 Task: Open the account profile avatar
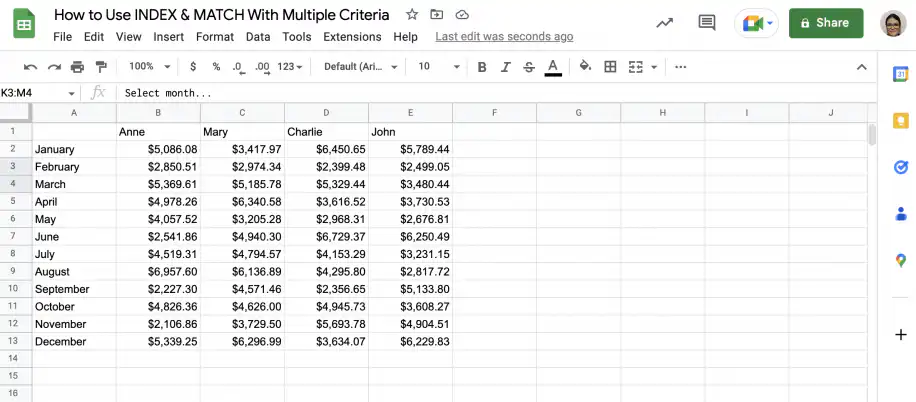click(893, 23)
